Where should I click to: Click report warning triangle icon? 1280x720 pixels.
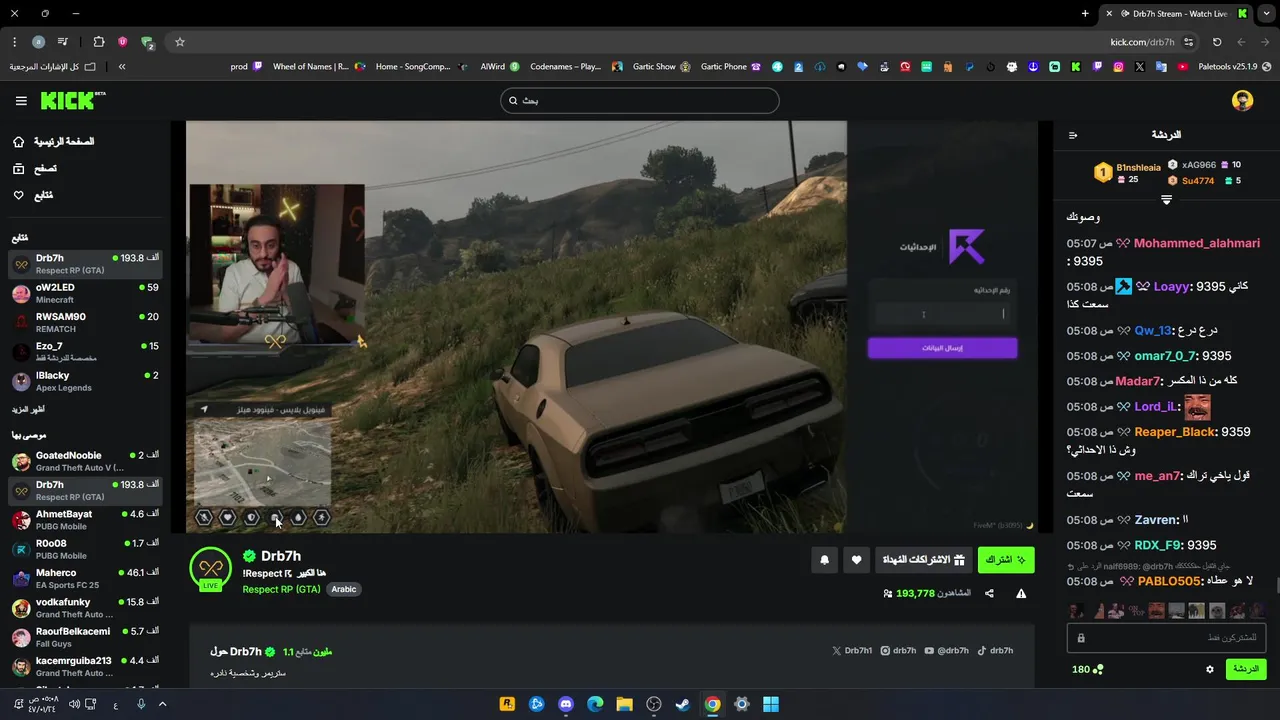pos(1021,593)
